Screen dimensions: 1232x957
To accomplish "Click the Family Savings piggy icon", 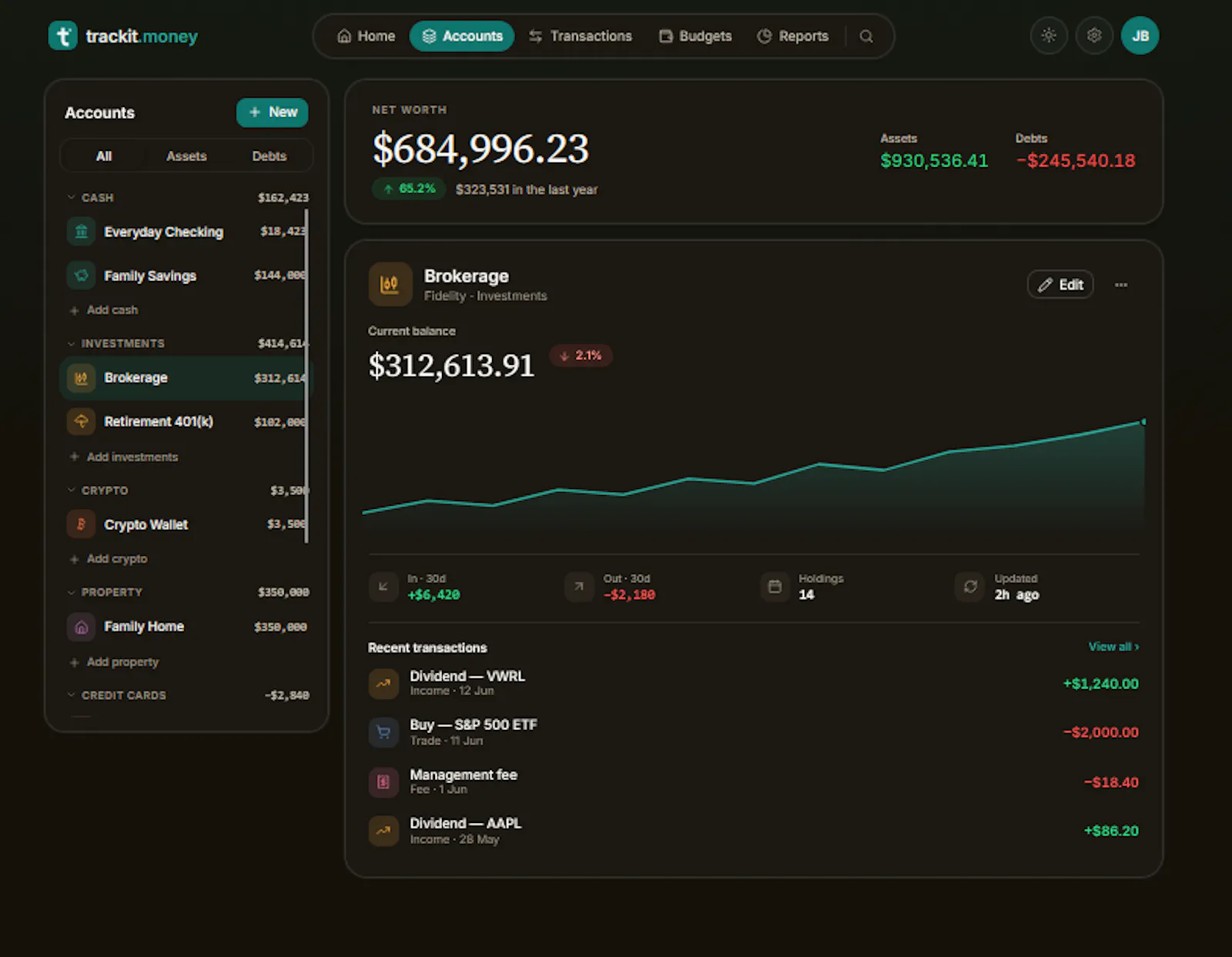I will [x=81, y=276].
